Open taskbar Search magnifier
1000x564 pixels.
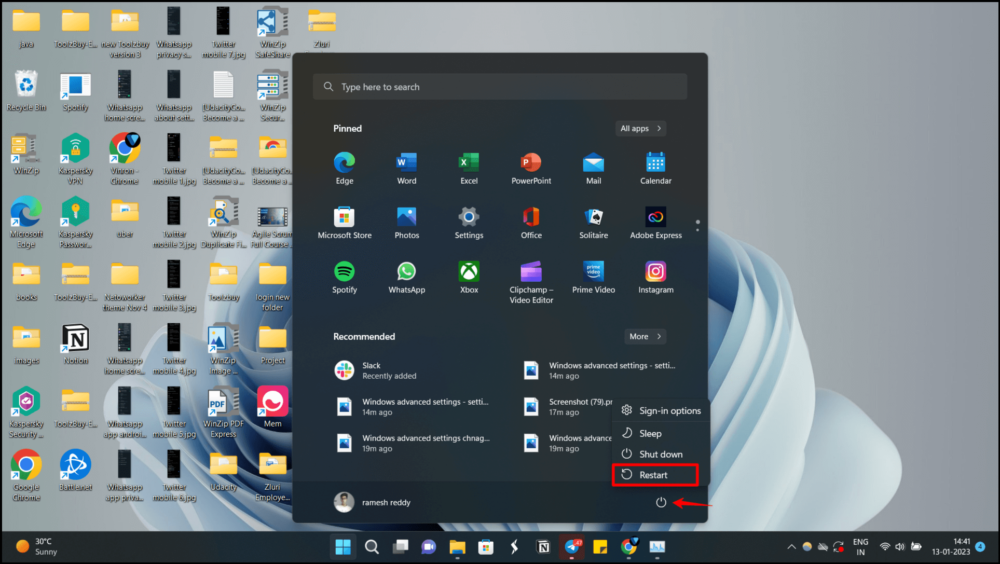[x=371, y=547]
